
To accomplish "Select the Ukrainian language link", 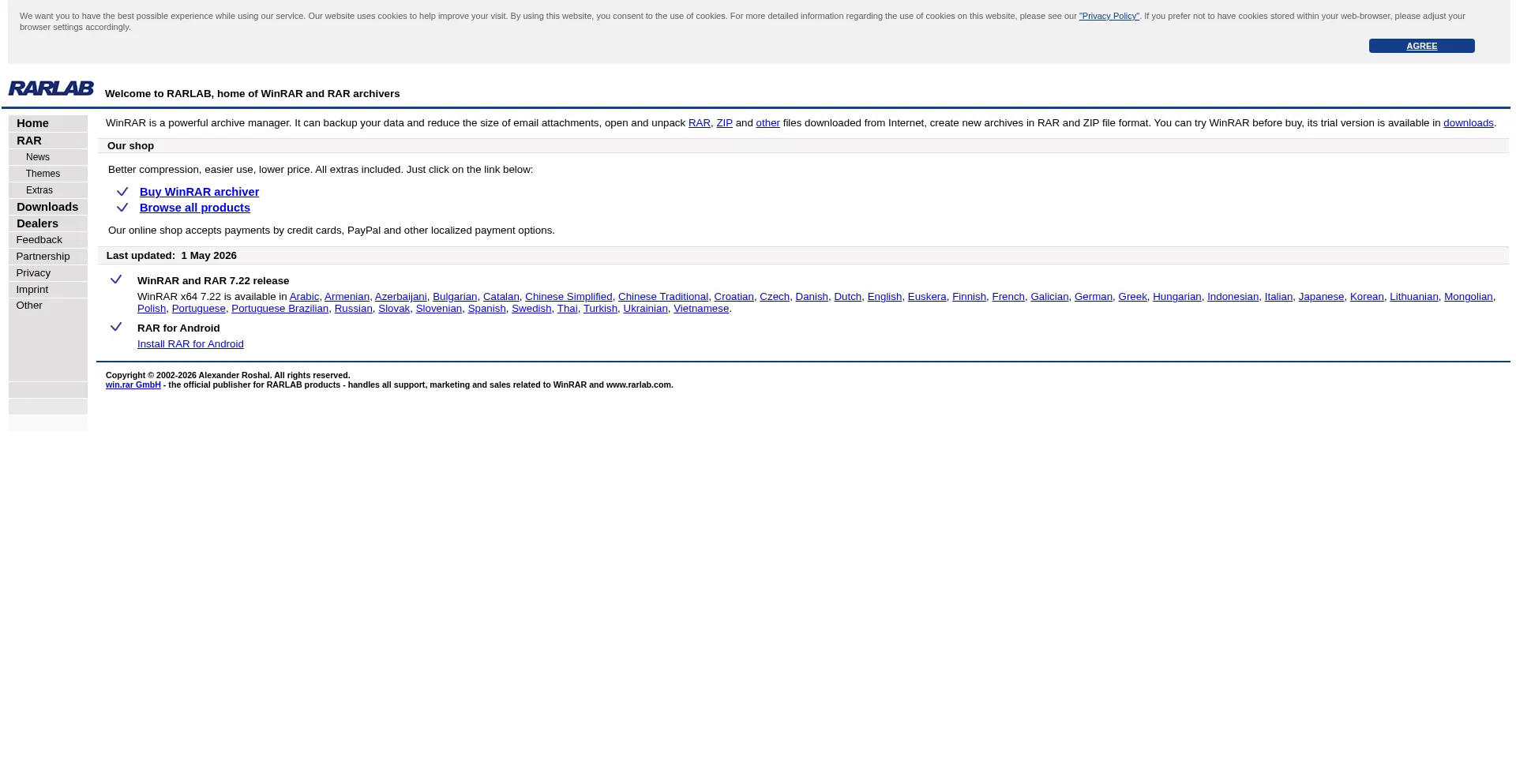I will (x=645, y=309).
